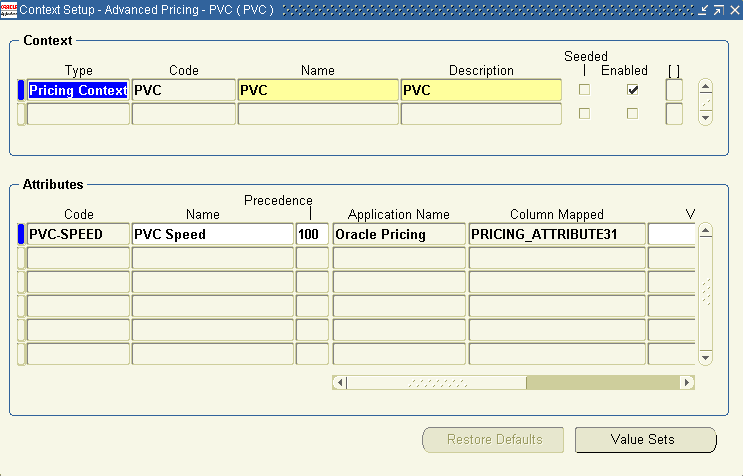Viewport: 743px width, 476px height.
Task: Click Context scrollbar up arrow
Action: [705, 87]
